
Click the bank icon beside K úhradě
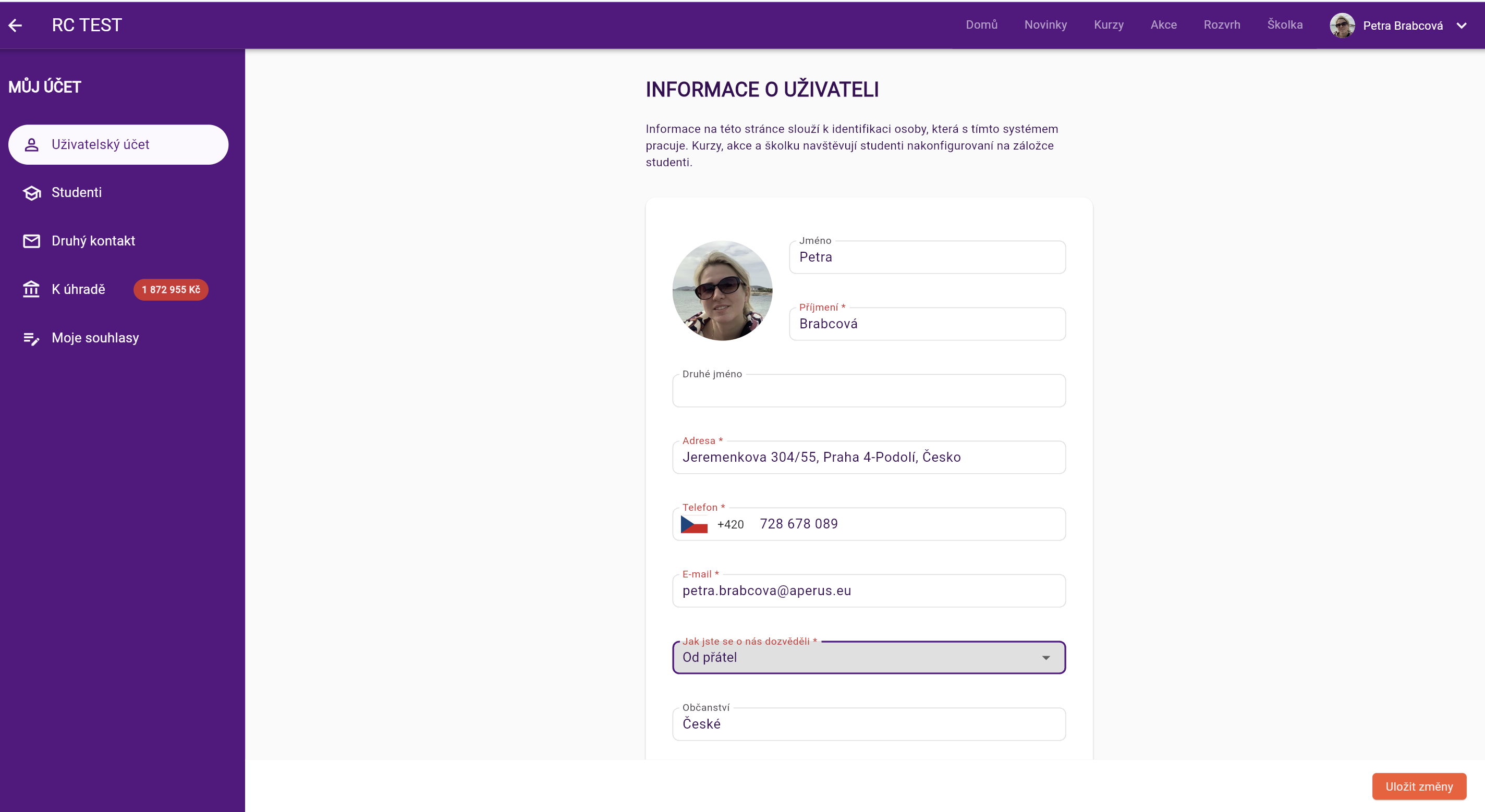[32, 289]
